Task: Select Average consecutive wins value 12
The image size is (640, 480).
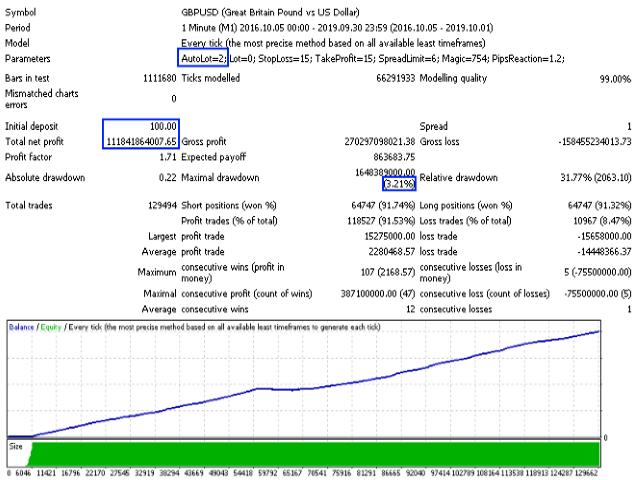Action: pyautogui.click(x=410, y=309)
